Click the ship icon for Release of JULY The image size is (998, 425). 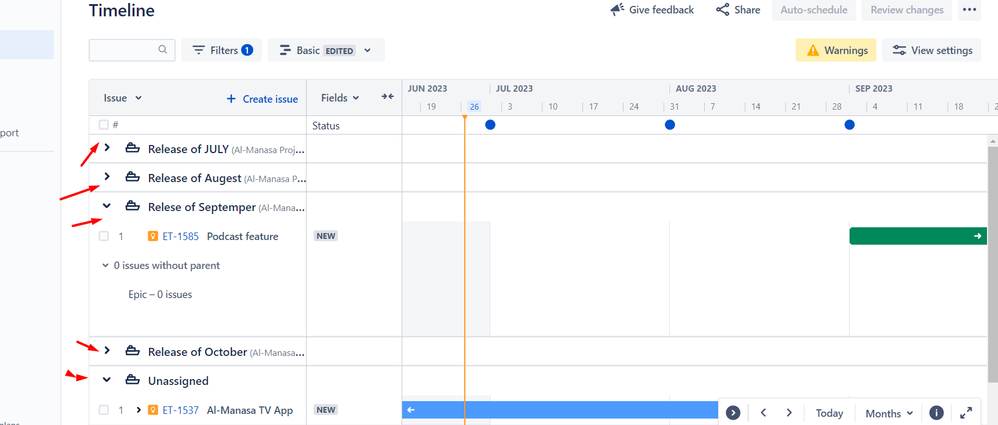coord(132,148)
